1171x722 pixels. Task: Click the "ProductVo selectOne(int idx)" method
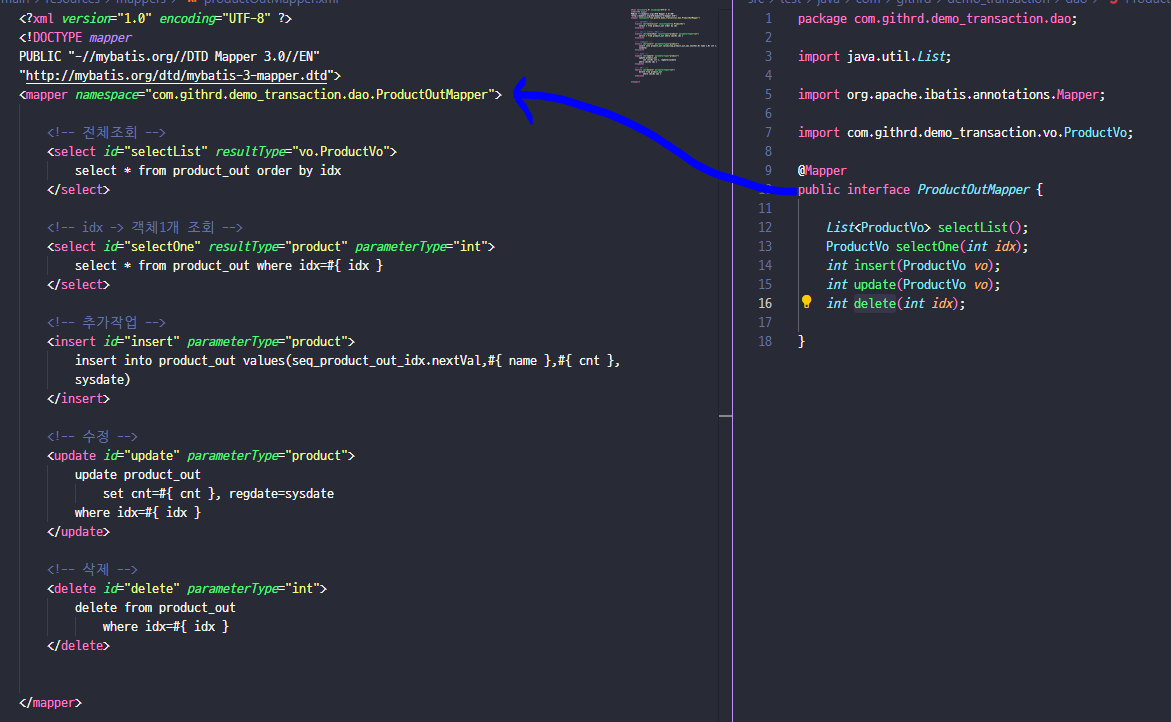point(927,246)
